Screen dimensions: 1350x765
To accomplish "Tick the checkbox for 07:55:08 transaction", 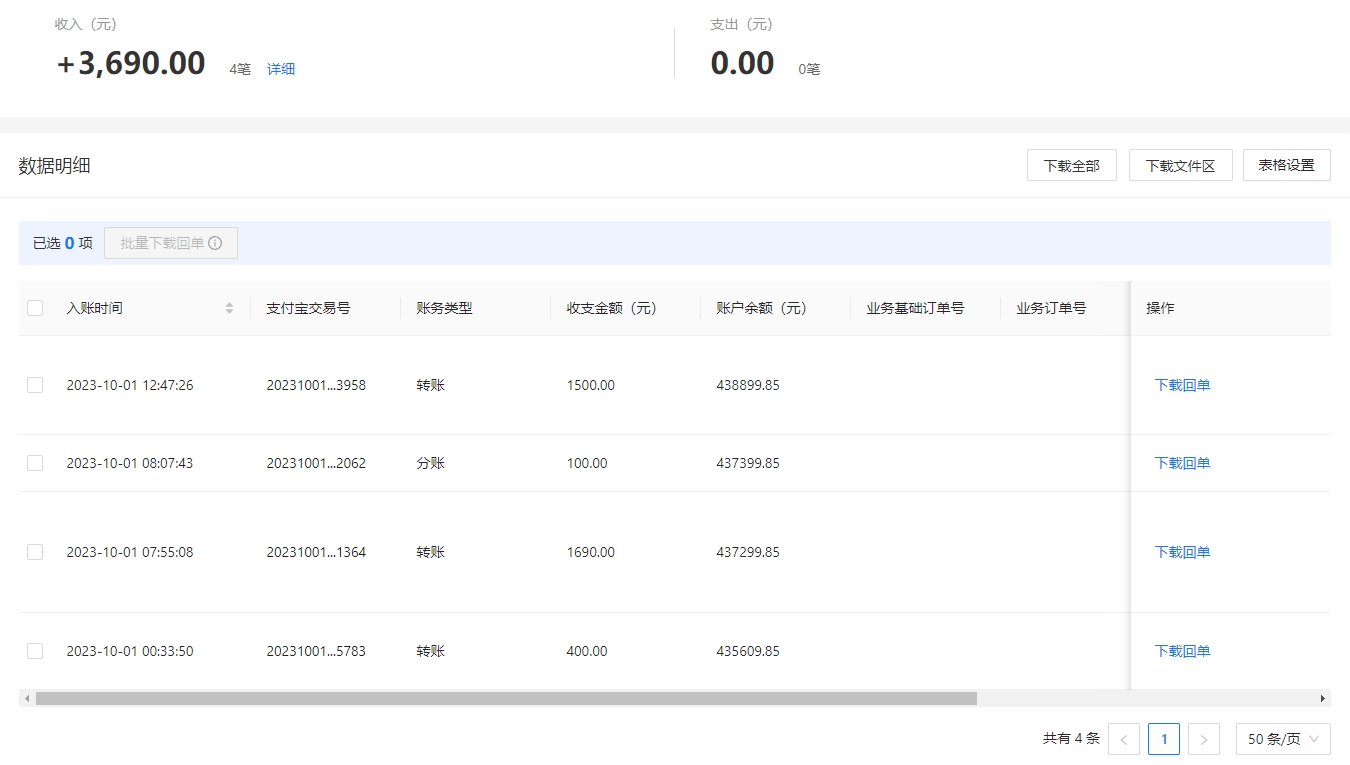I will (x=35, y=552).
